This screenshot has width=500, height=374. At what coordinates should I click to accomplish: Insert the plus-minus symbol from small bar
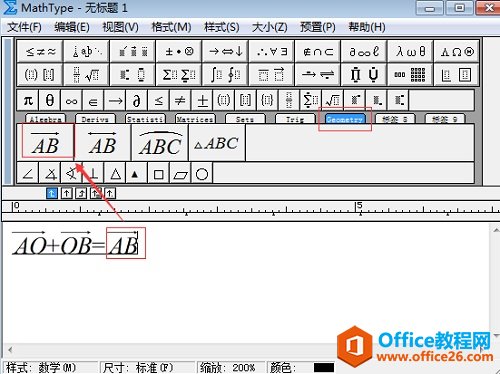pyautogui.click(x=202, y=100)
